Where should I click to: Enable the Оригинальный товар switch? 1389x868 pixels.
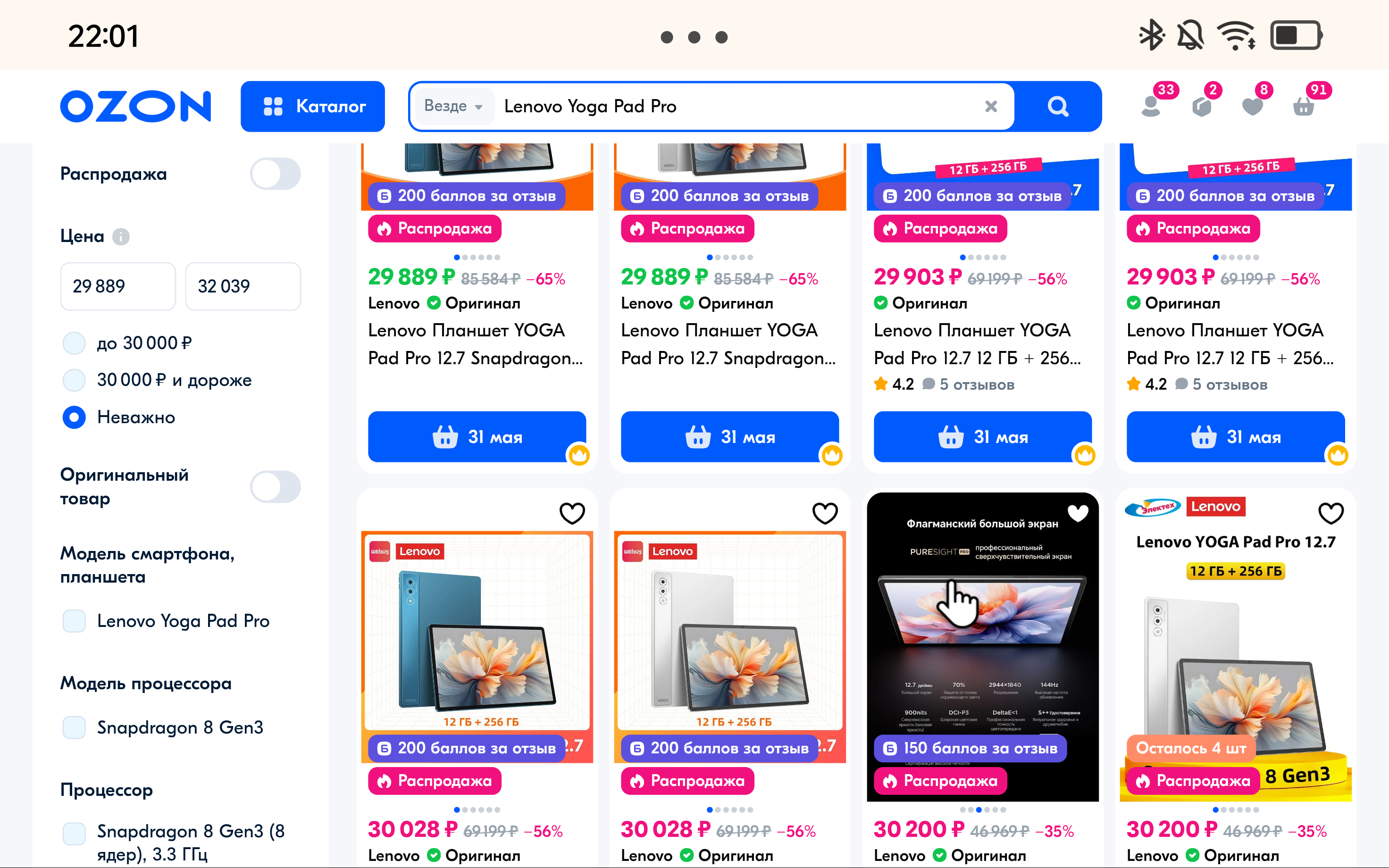(x=275, y=486)
